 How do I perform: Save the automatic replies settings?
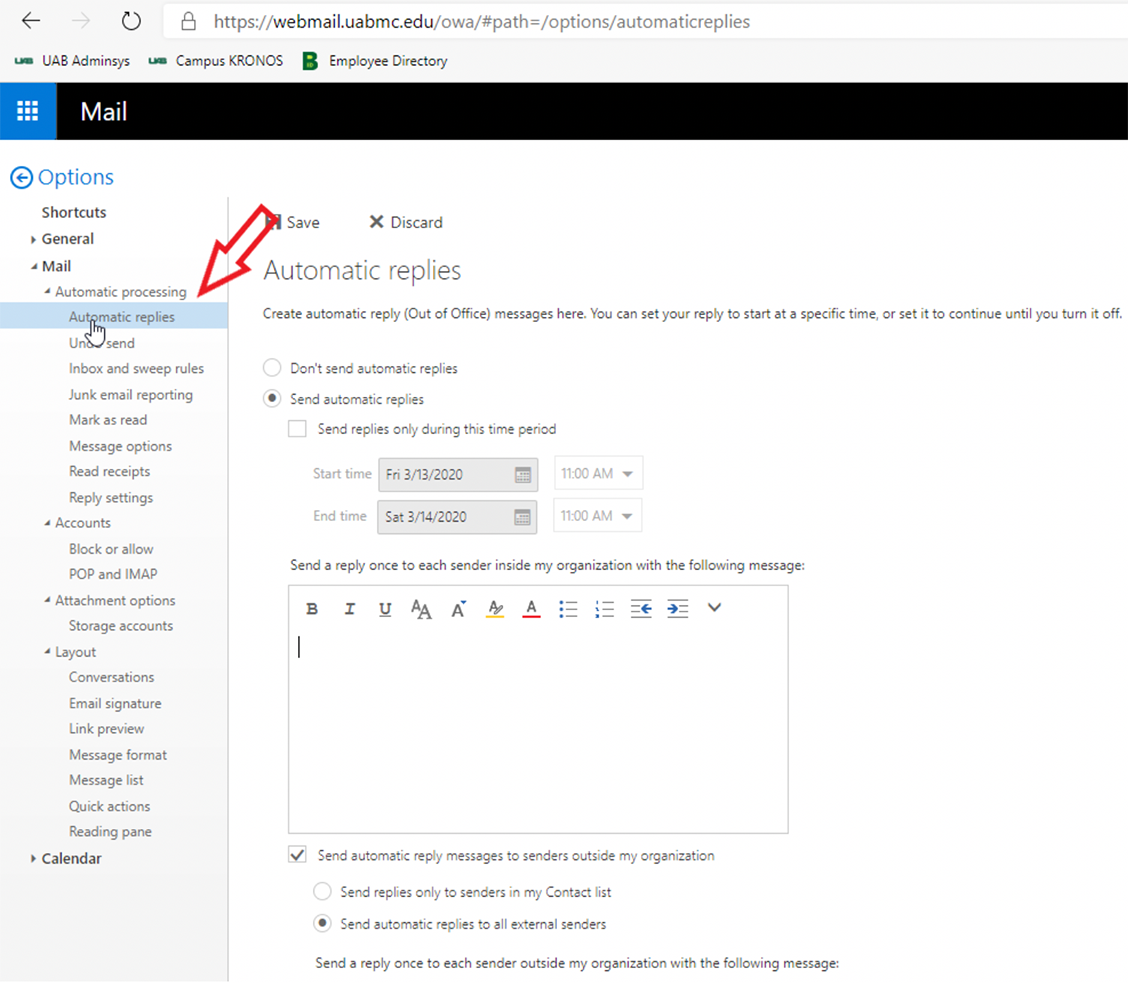(293, 222)
